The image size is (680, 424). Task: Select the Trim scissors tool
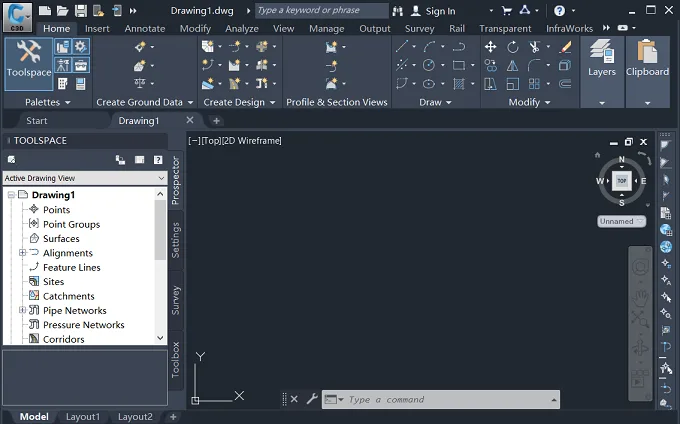point(534,47)
